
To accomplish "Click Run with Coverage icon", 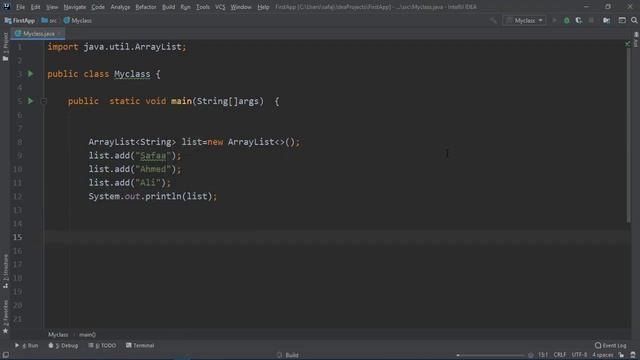I will (579, 20).
